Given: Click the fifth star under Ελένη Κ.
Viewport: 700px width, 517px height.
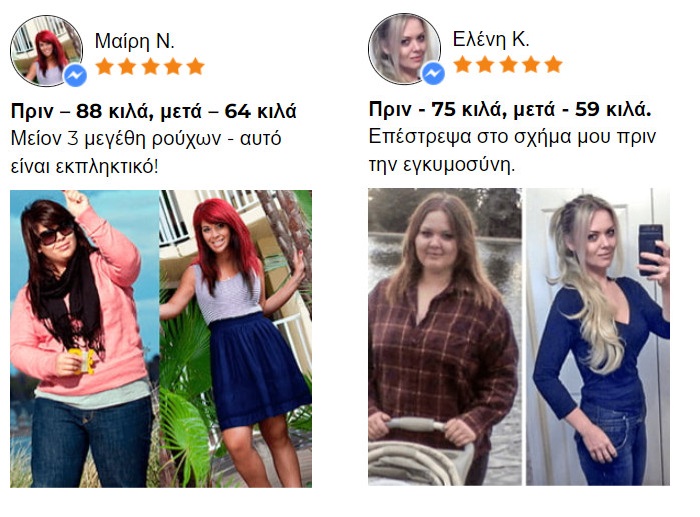Looking at the screenshot, I should click(x=553, y=64).
